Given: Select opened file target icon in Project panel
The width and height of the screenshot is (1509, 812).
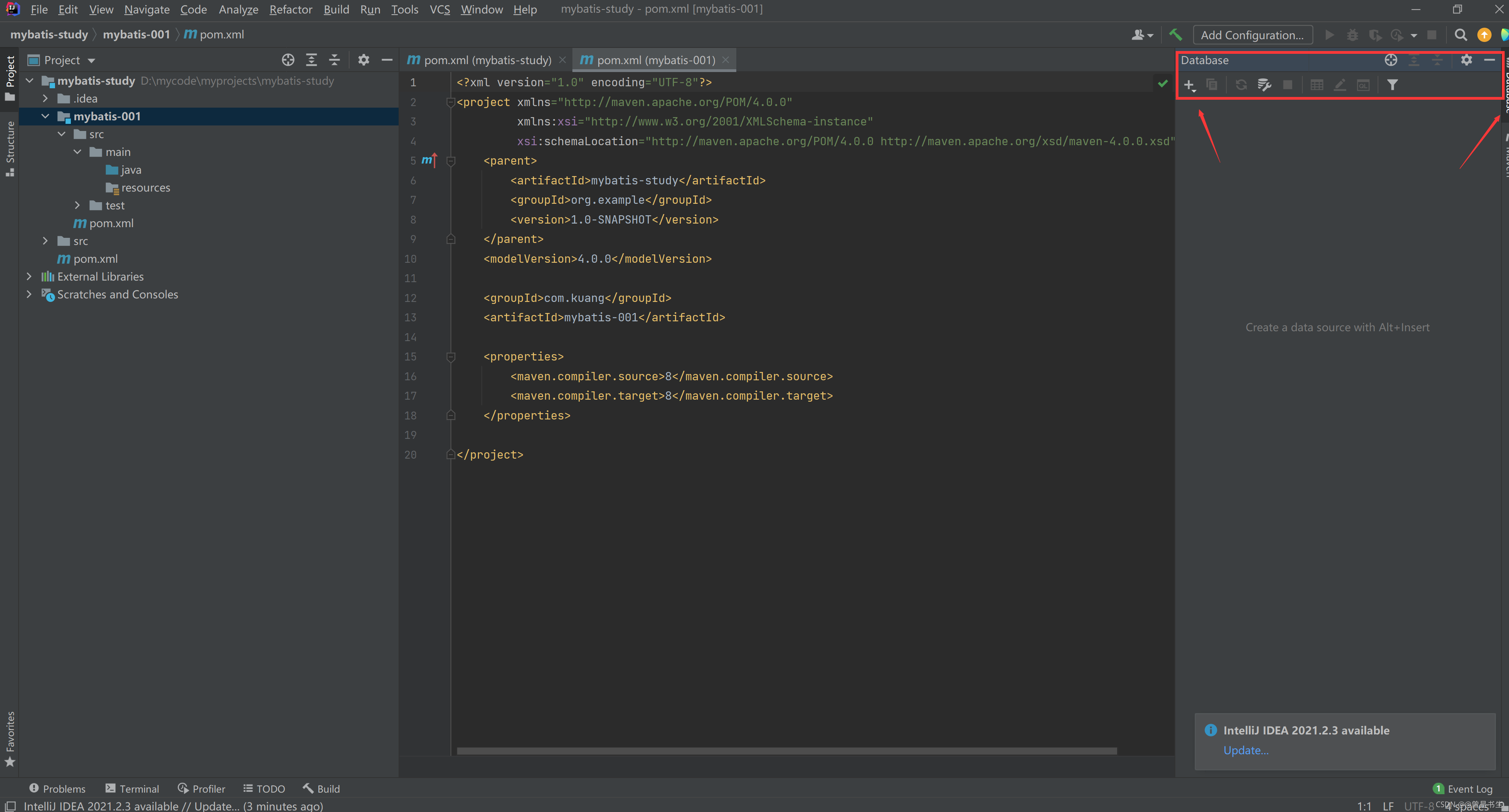Looking at the screenshot, I should tap(288, 60).
